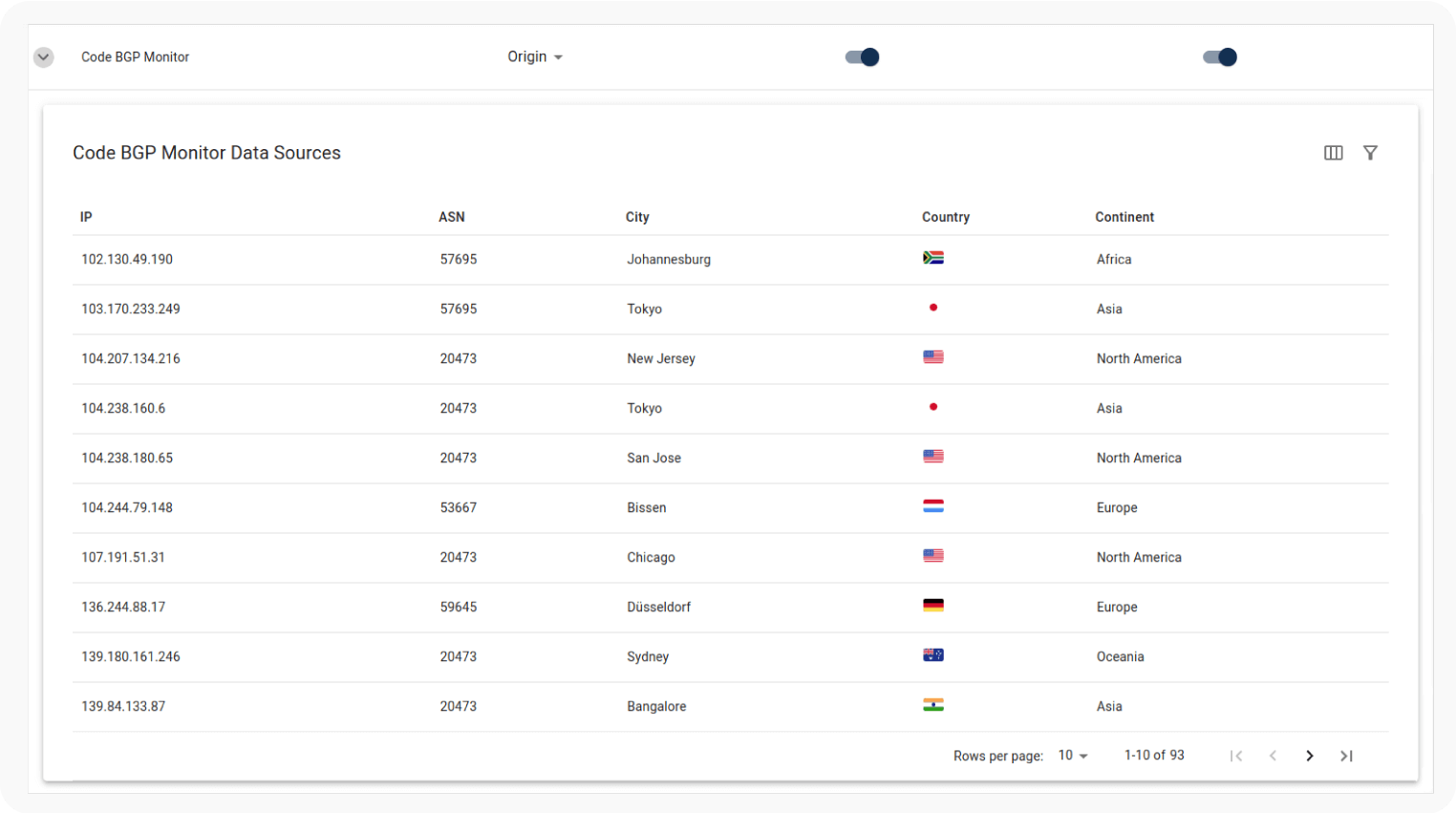
Task: Open the table filter icon
Action: point(1370,153)
